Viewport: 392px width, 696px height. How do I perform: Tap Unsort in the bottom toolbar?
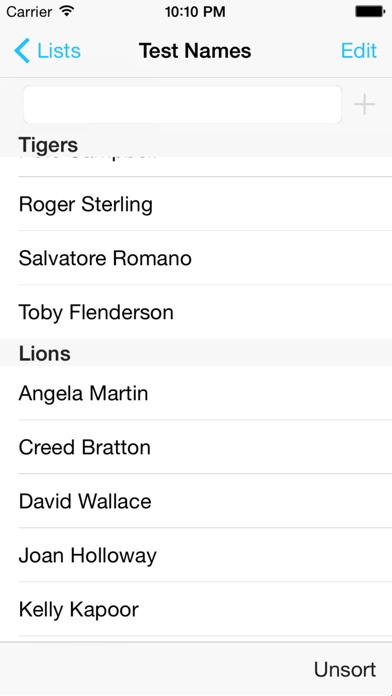[x=345, y=669]
